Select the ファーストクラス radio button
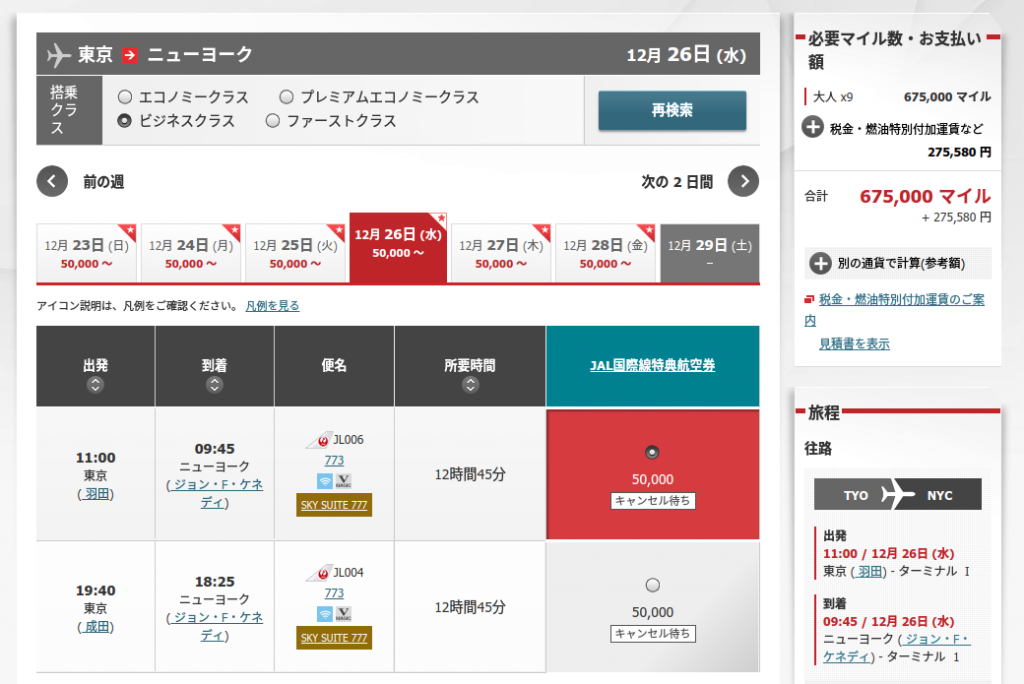 pyautogui.click(x=273, y=121)
